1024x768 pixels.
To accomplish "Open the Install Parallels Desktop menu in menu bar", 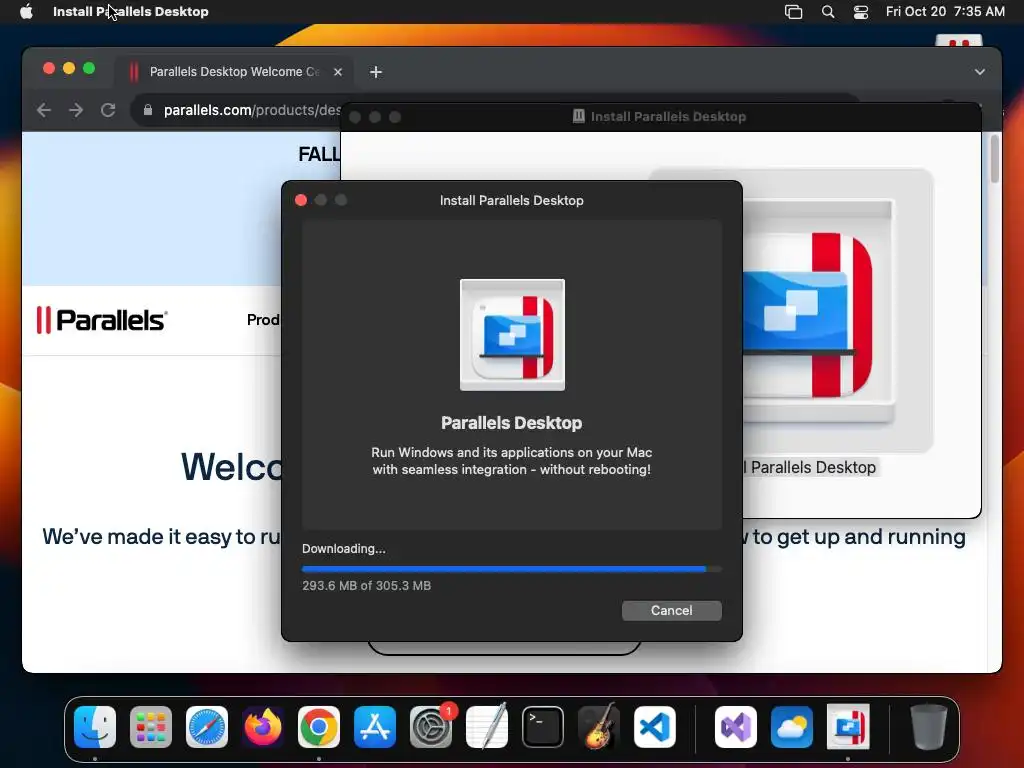I will (131, 11).
